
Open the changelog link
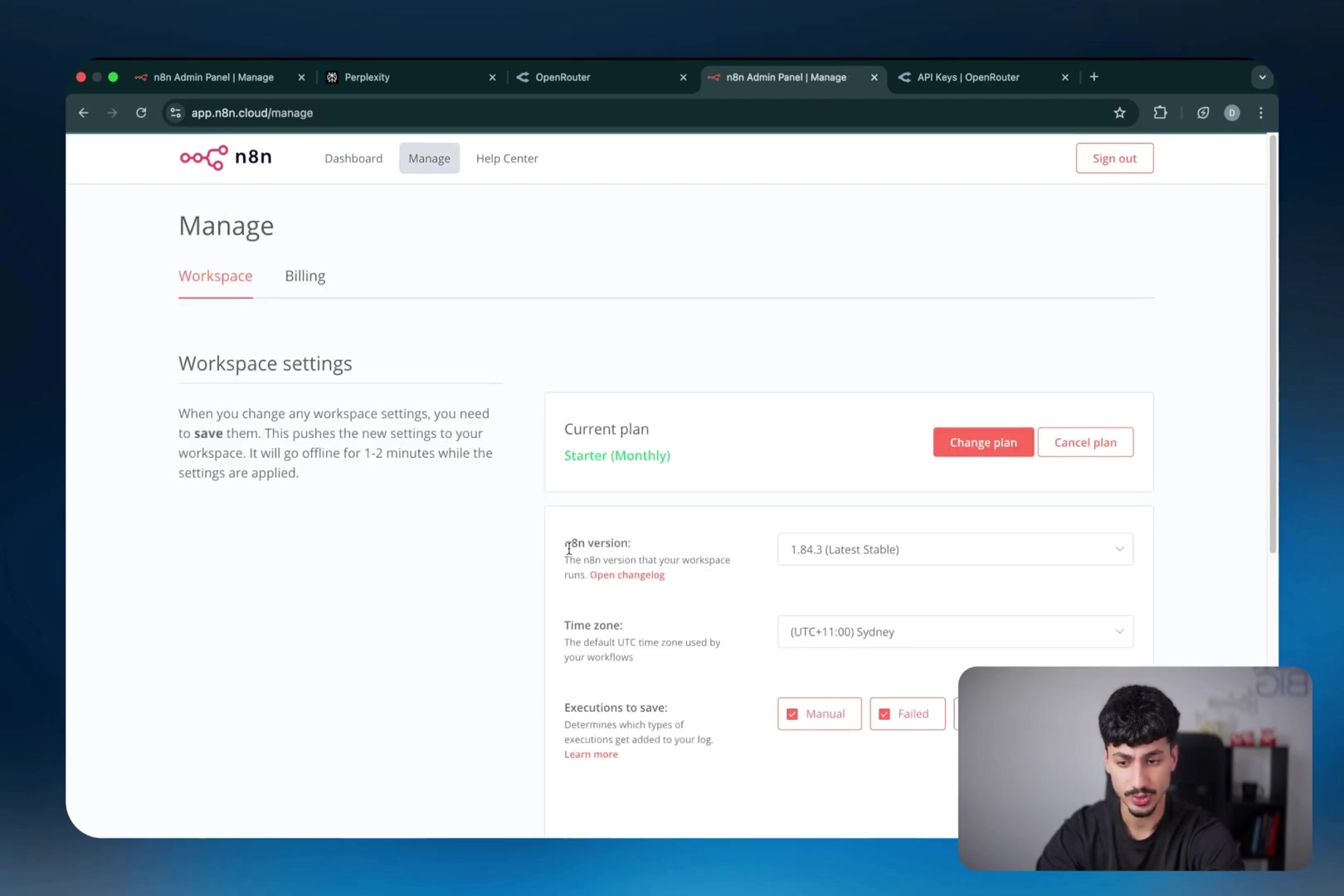pos(627,575)
